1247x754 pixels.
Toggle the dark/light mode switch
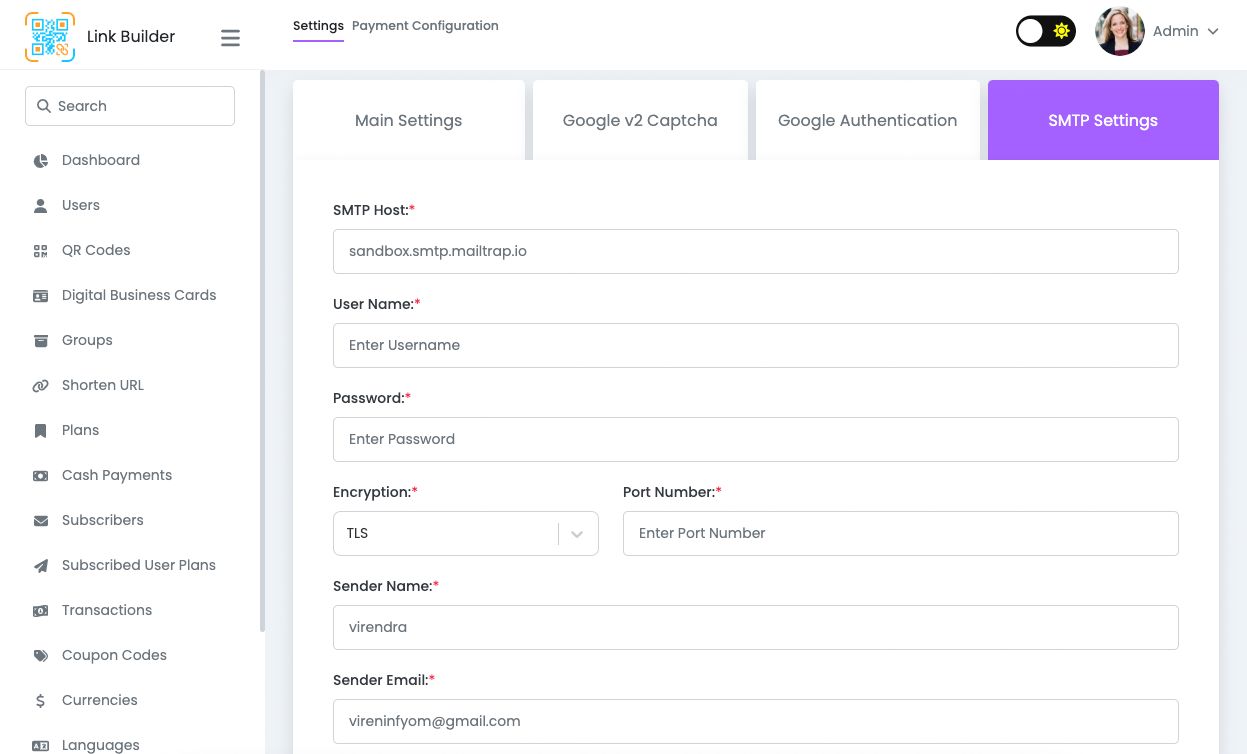click(x=1045, y=31)
